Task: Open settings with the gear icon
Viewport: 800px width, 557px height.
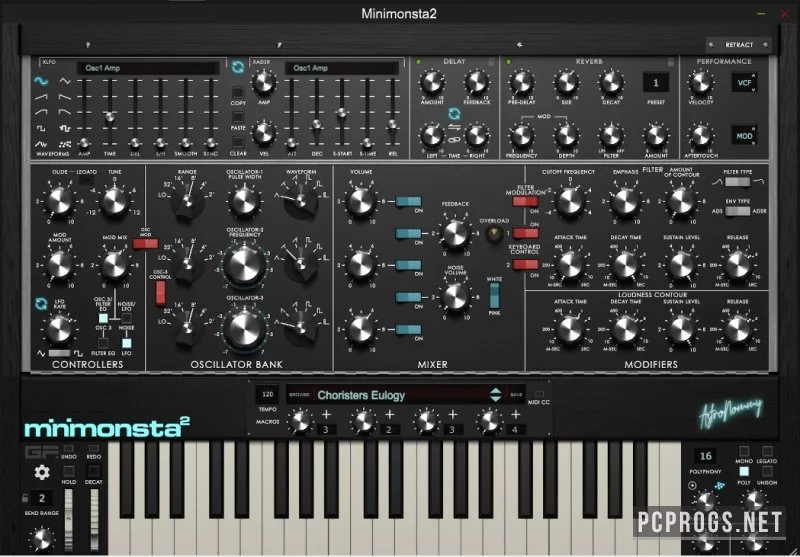Action: [x=42, y=473]
